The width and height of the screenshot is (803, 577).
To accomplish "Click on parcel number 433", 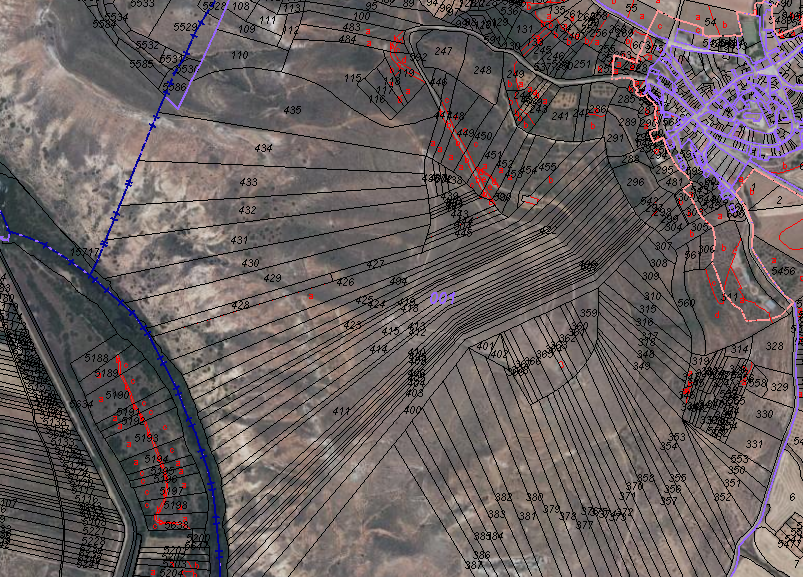I will click(249, 182).
